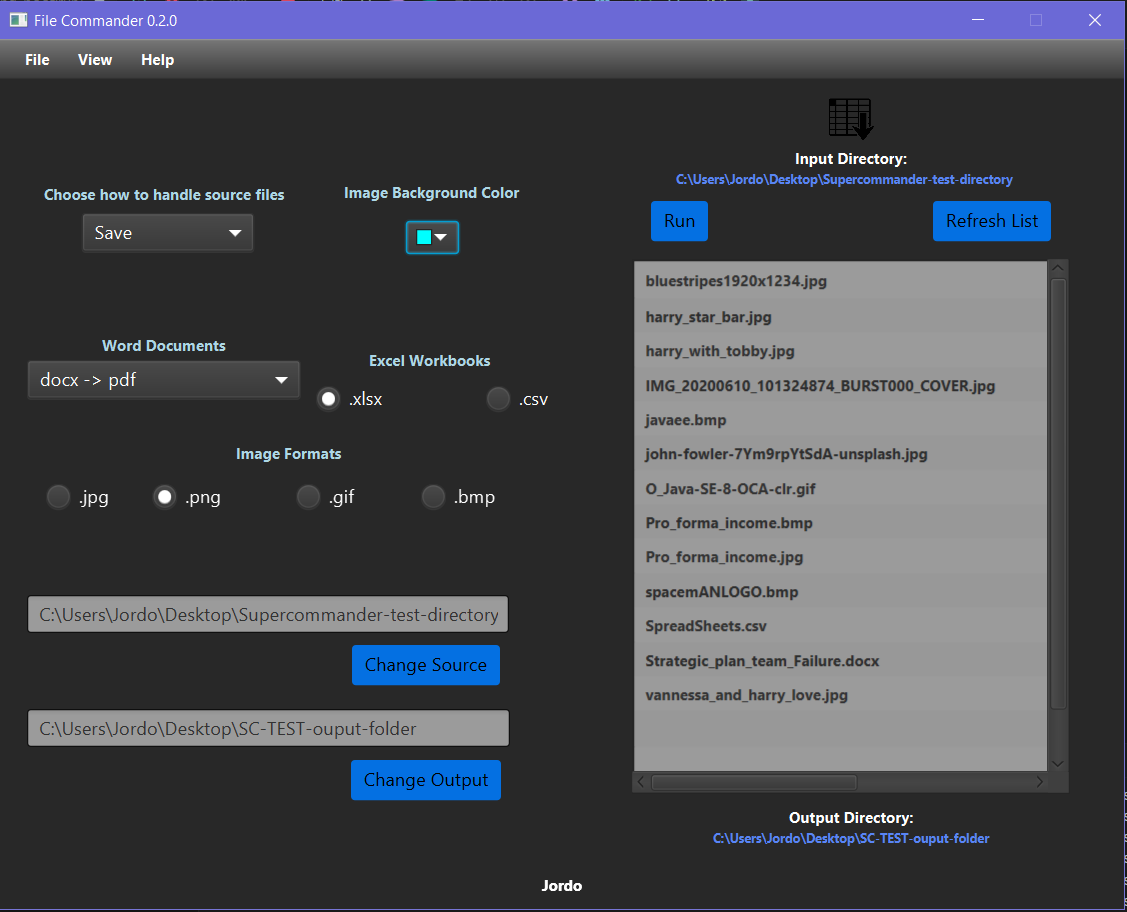Enable the .gif image format option
1127x912 pixels.
308,496
